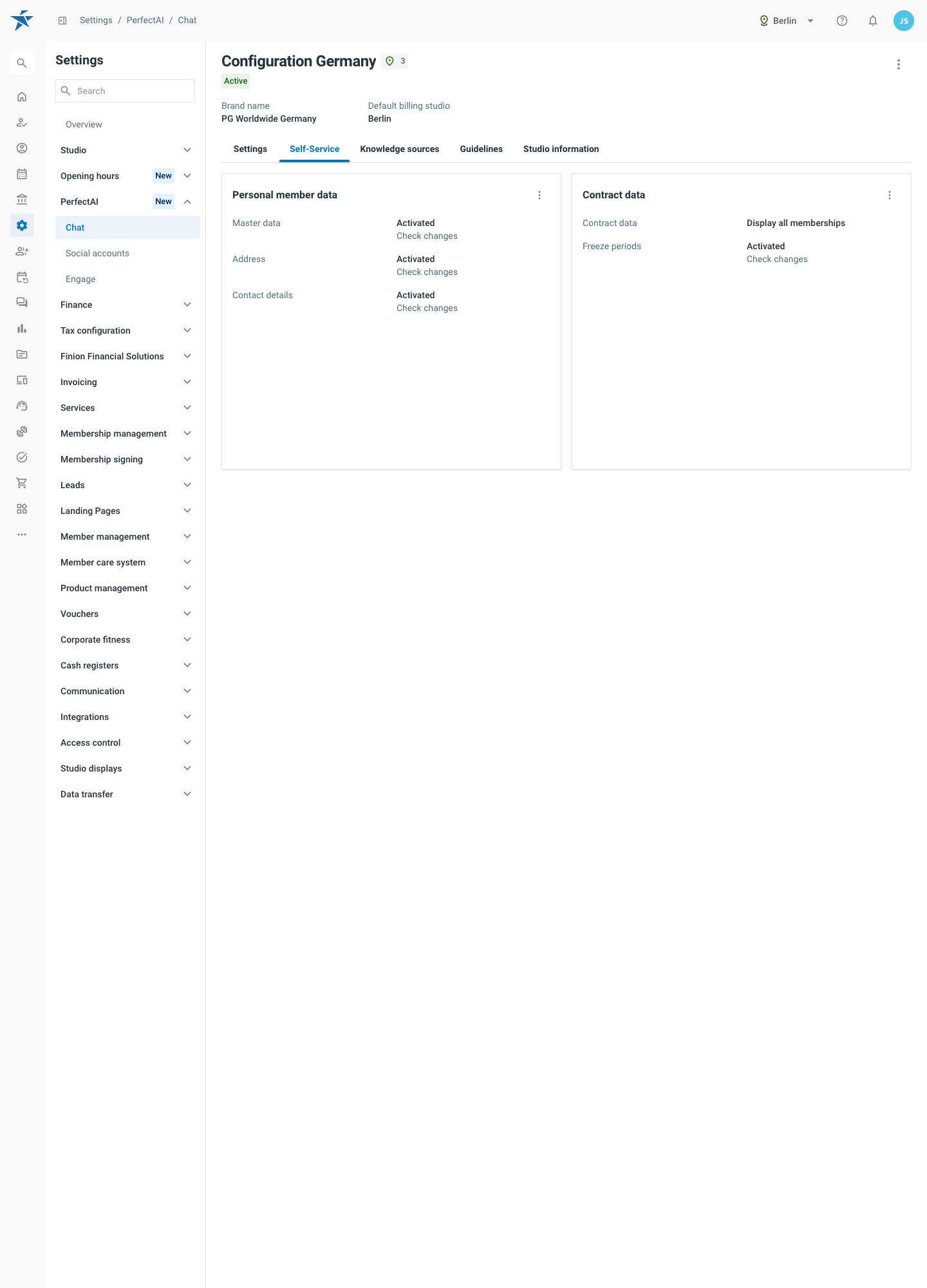Click Display all memberships value
The height and width of the screenshot is (1288, 927).
[x=796, y=223]
